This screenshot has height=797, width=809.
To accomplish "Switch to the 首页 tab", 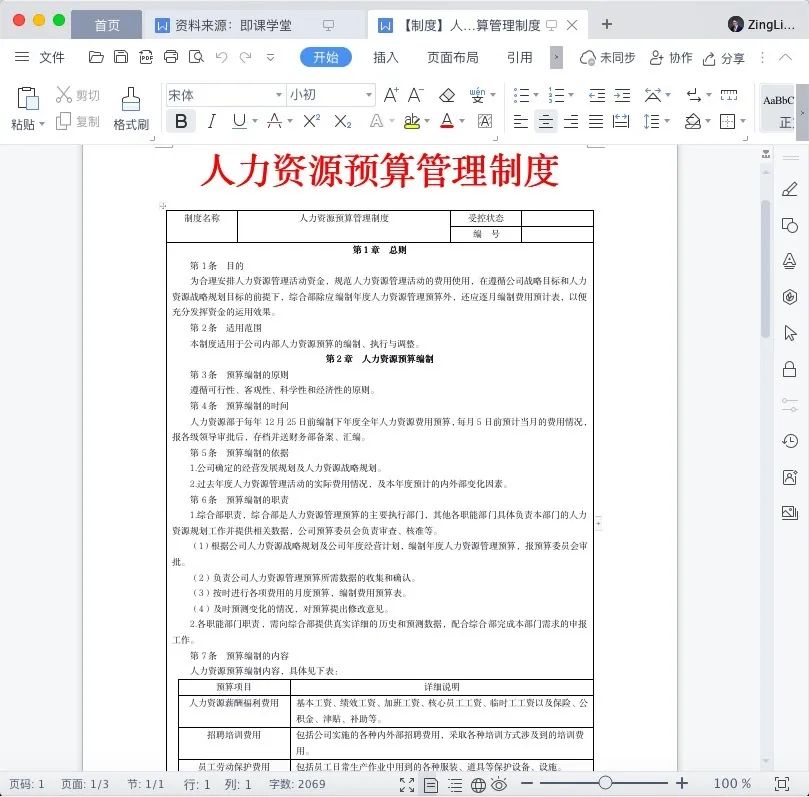I will tap(106, 25).
